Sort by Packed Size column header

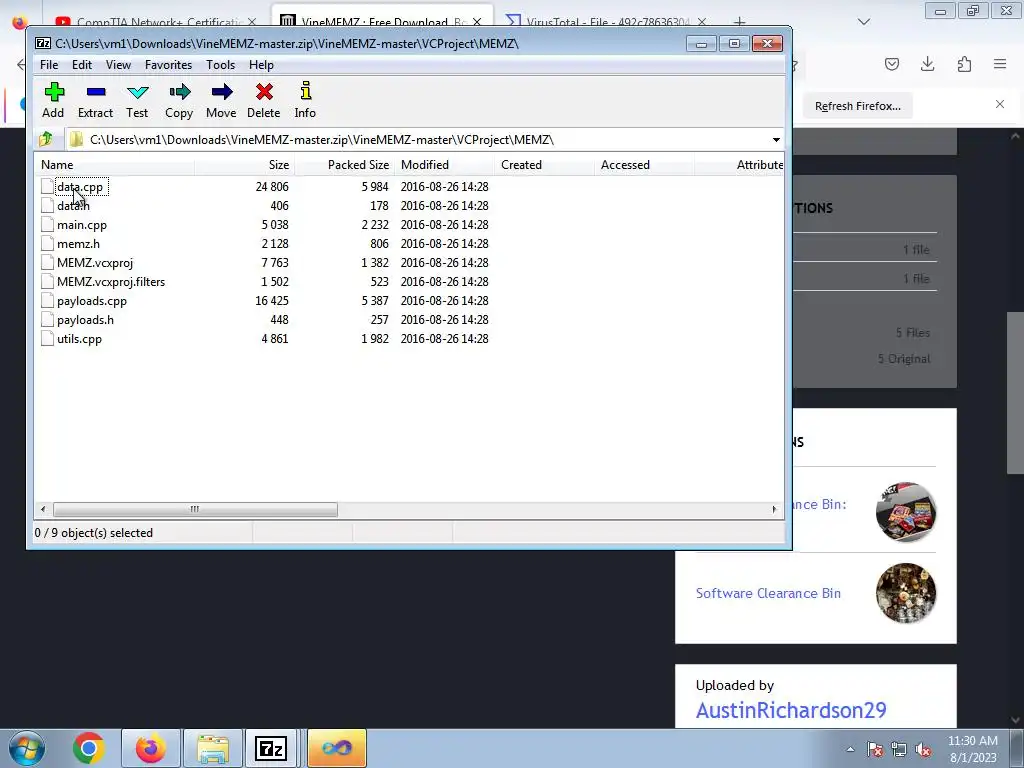pyautogui.click(x=345, y=165)
